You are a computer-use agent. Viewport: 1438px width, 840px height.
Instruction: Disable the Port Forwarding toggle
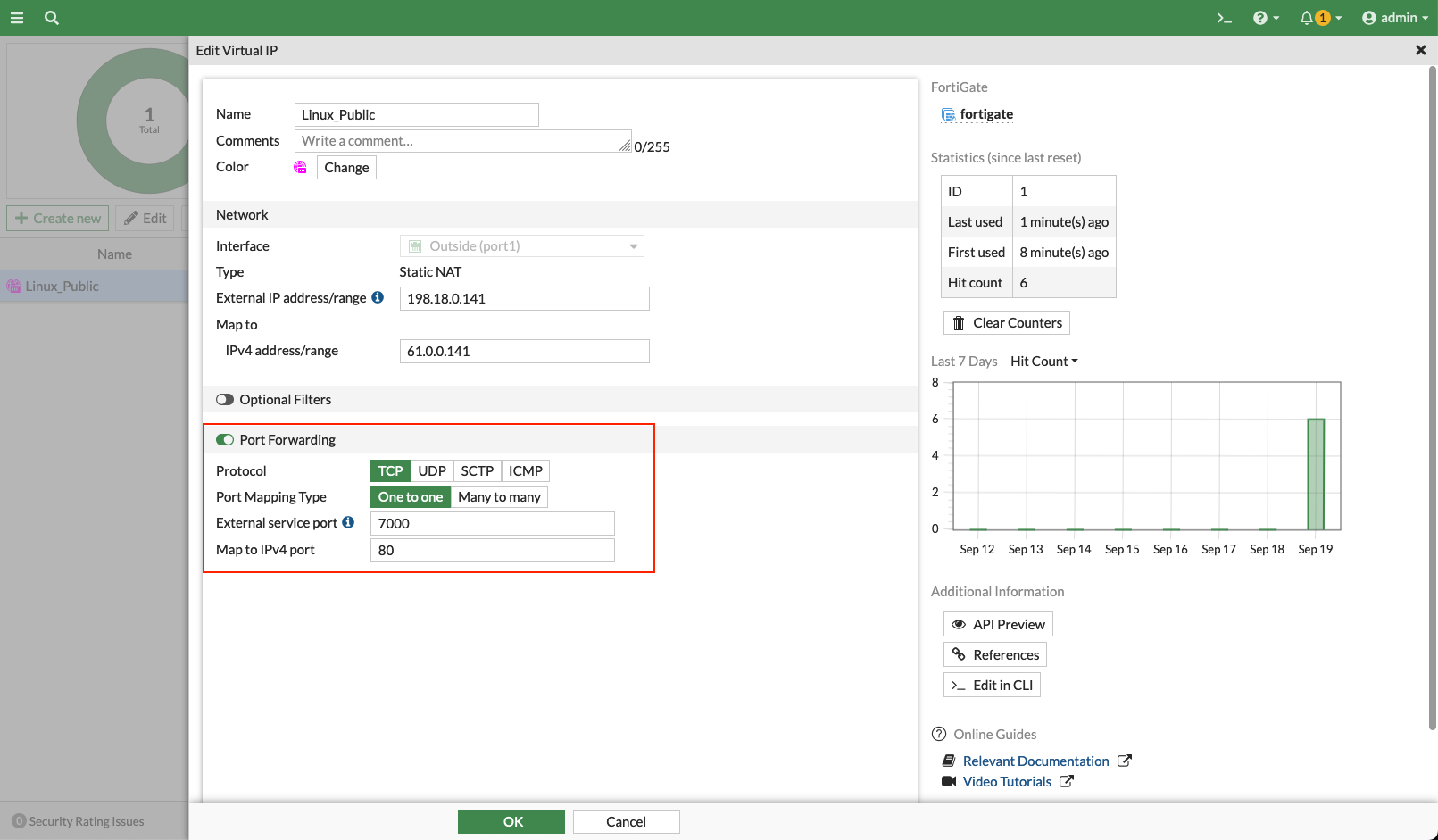pos(225,440)
